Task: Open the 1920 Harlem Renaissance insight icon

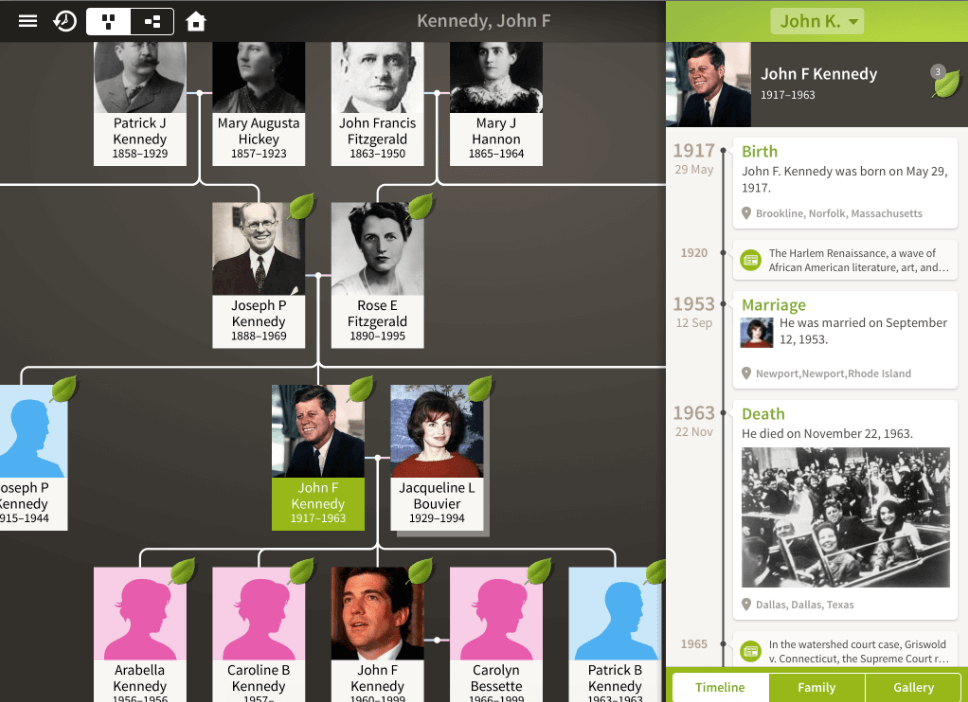Action: tap(750, 259)
